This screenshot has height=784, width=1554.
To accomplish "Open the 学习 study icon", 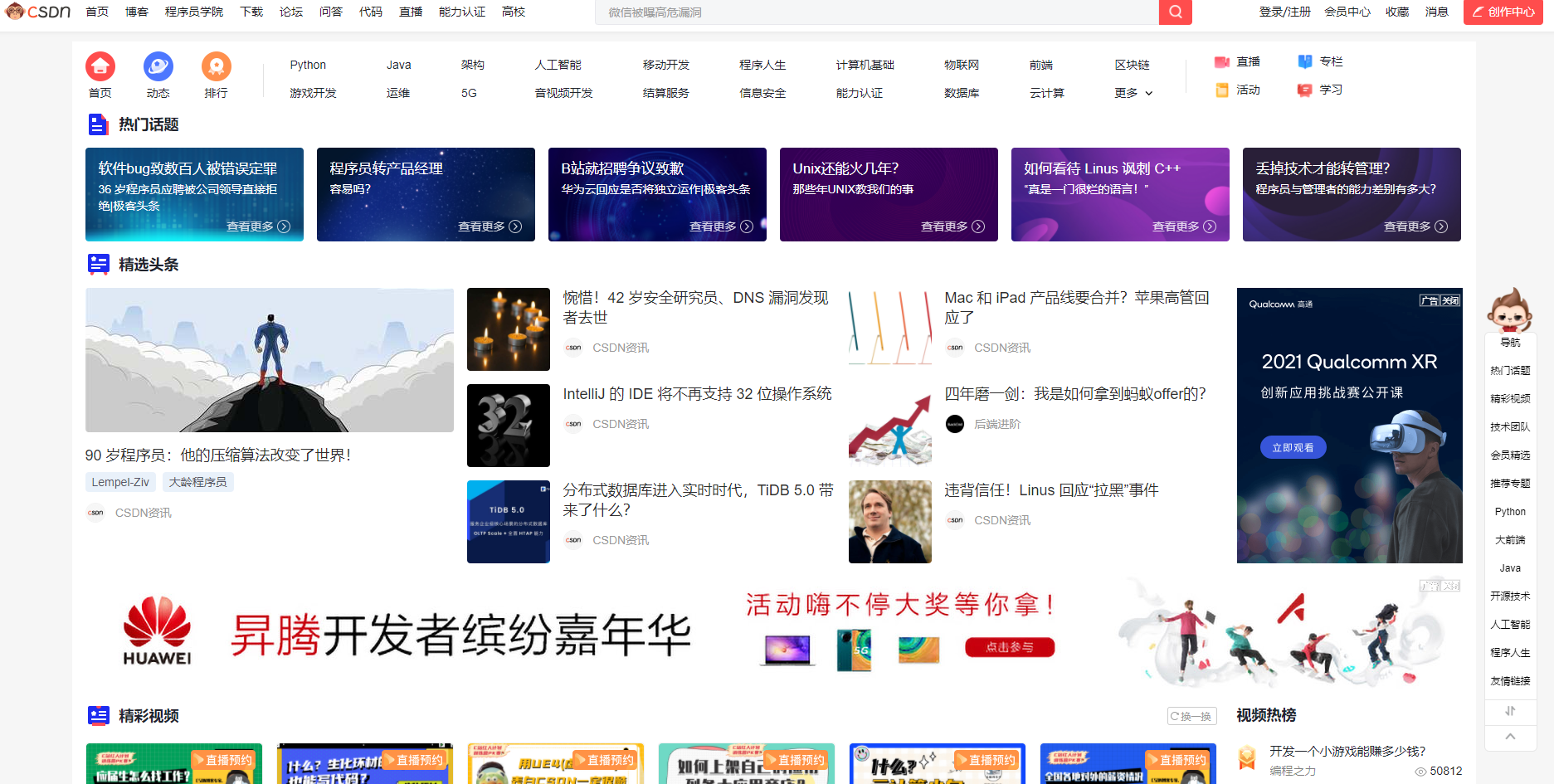I will [1305, 90].
